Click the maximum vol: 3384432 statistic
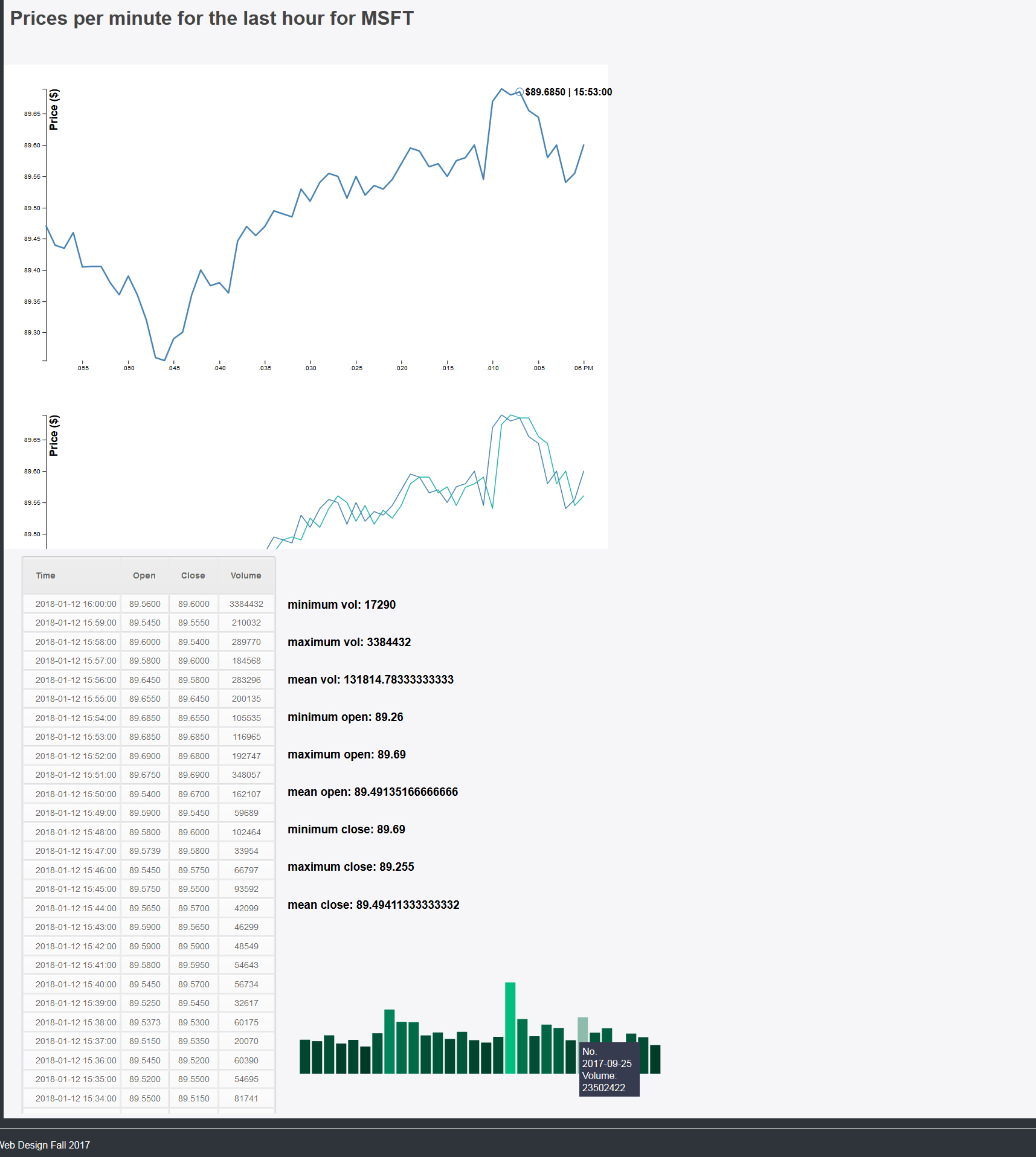The height and width of the screenshot is (1157, 1036). coord(349,642)
